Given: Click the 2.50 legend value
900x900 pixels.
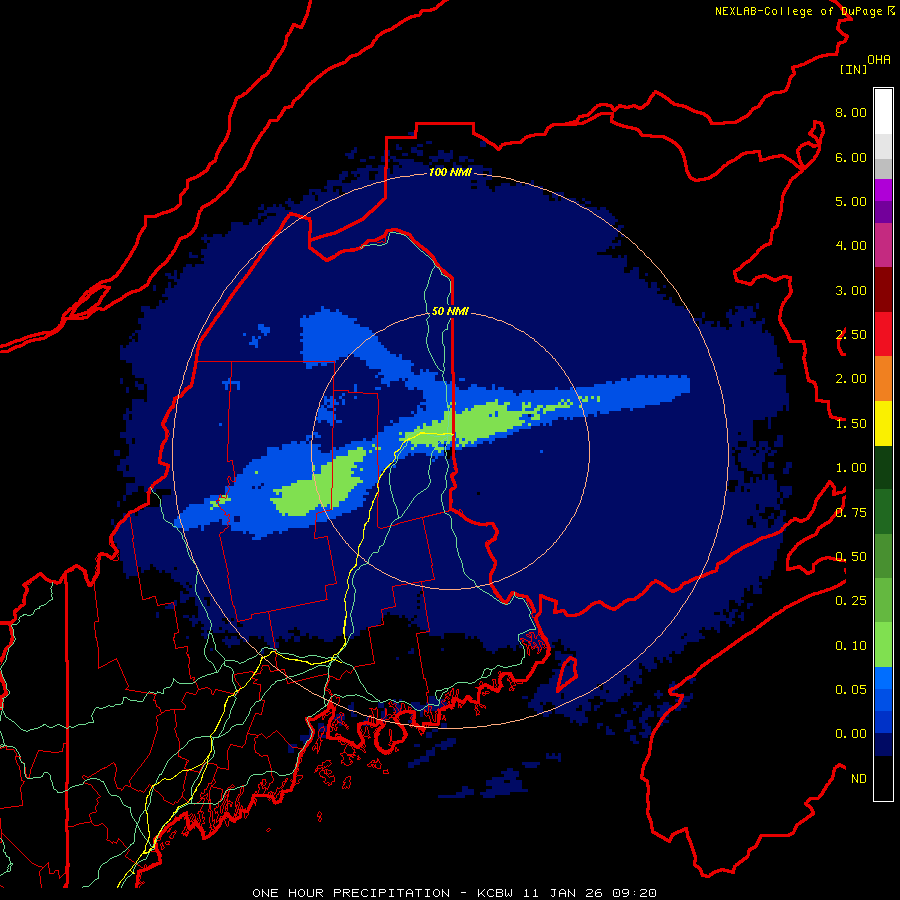Looking at the screenshot, I should [x=851, y=335].
